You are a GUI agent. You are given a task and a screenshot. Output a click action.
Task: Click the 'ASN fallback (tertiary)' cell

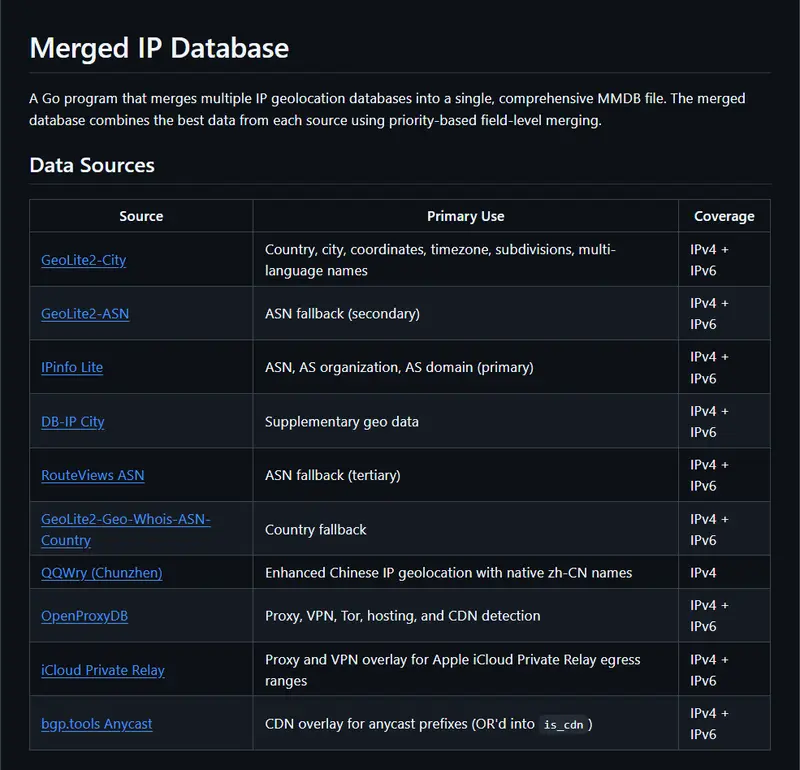click(x=466, y=476)
